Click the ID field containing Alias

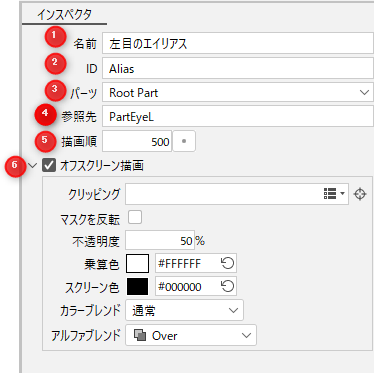pos(238,68)
